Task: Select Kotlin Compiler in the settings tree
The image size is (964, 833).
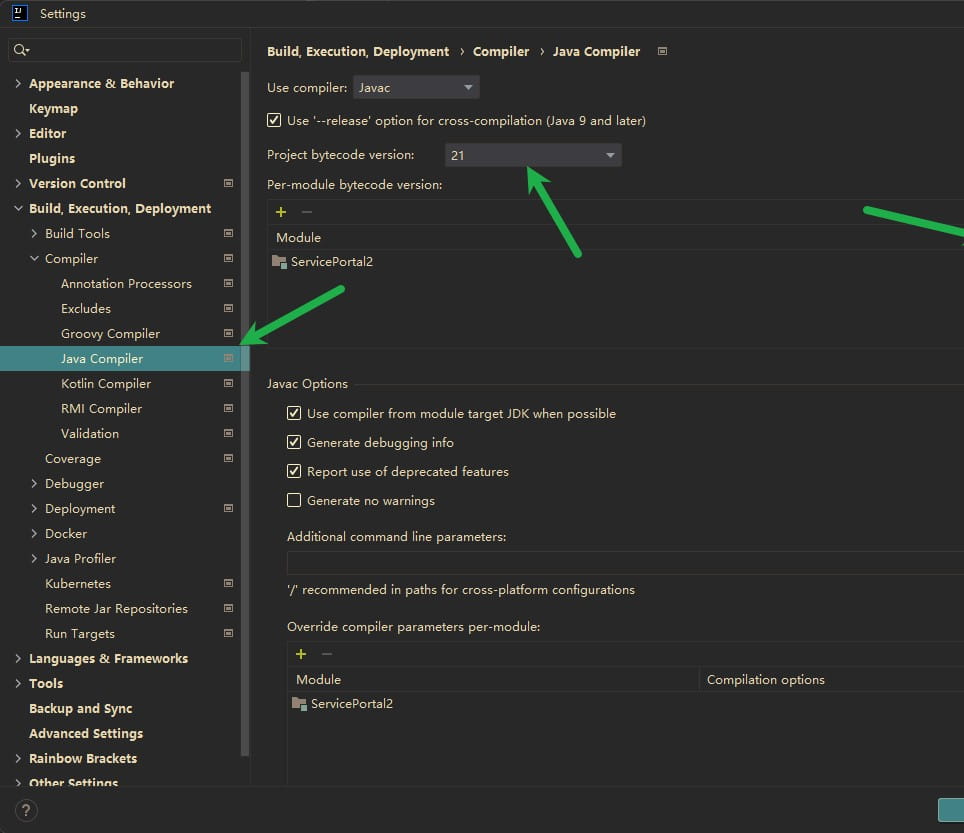Action: click(106, 384)
